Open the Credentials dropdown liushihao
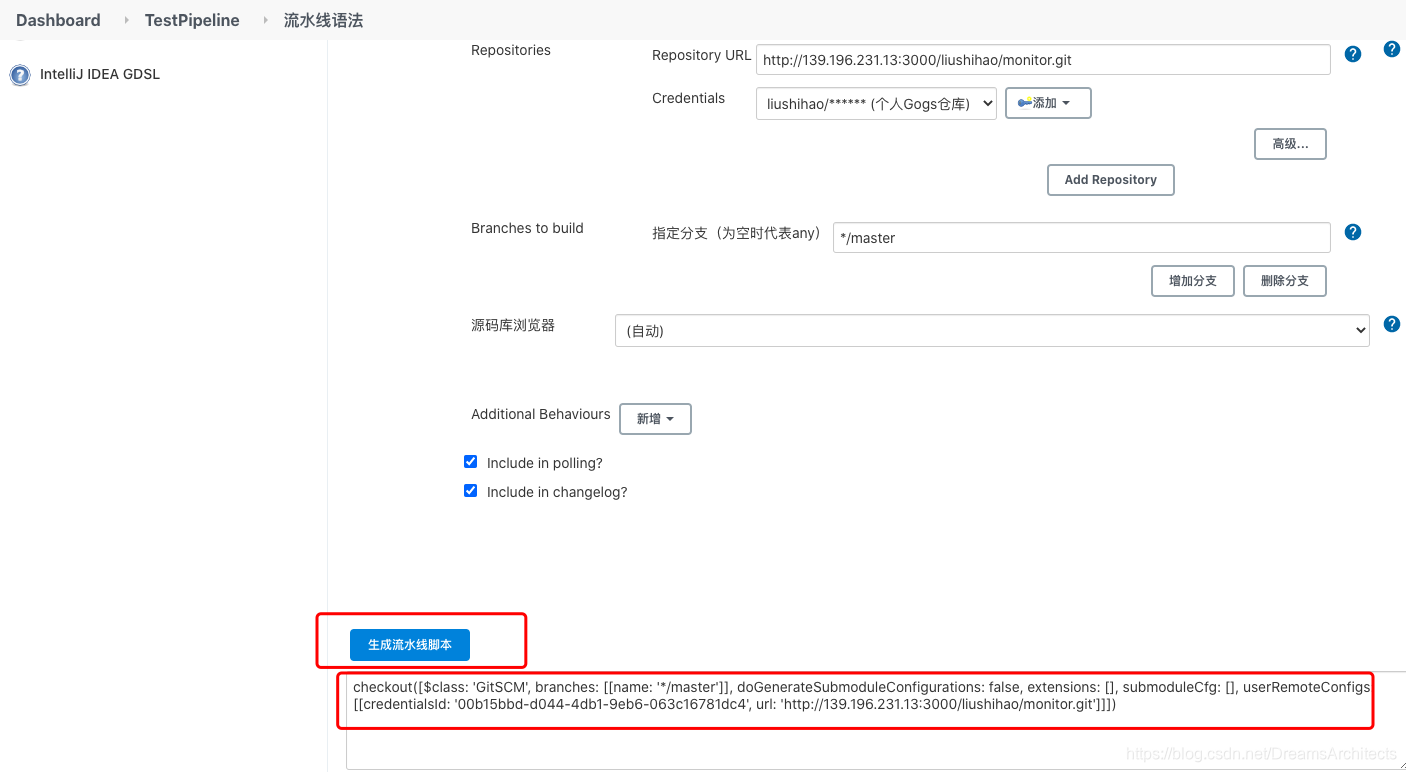This screenshot has height=772, width=1406. [876, 103]
